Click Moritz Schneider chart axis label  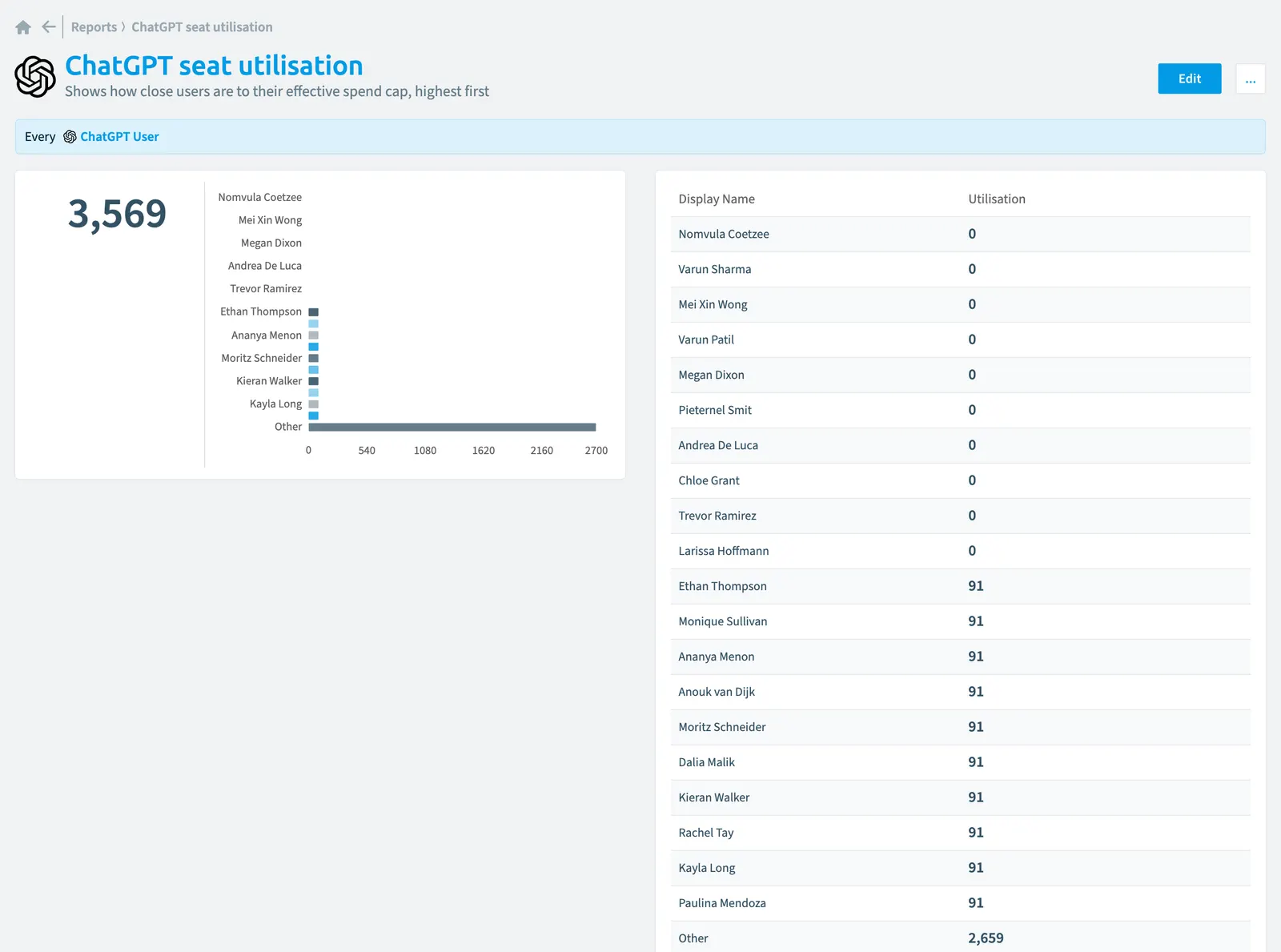[262, 359]
